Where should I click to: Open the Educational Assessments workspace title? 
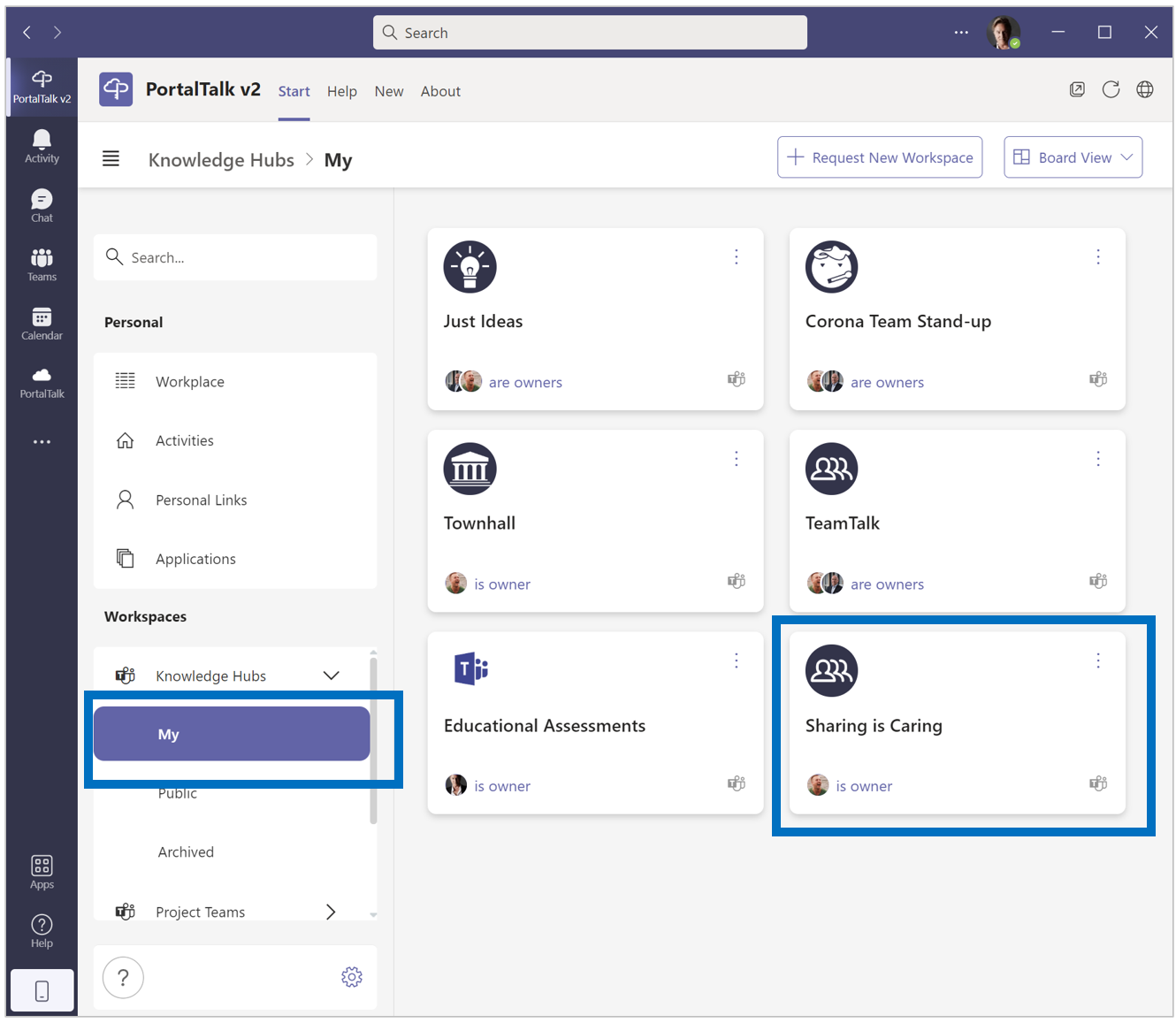tap(545, 726)
